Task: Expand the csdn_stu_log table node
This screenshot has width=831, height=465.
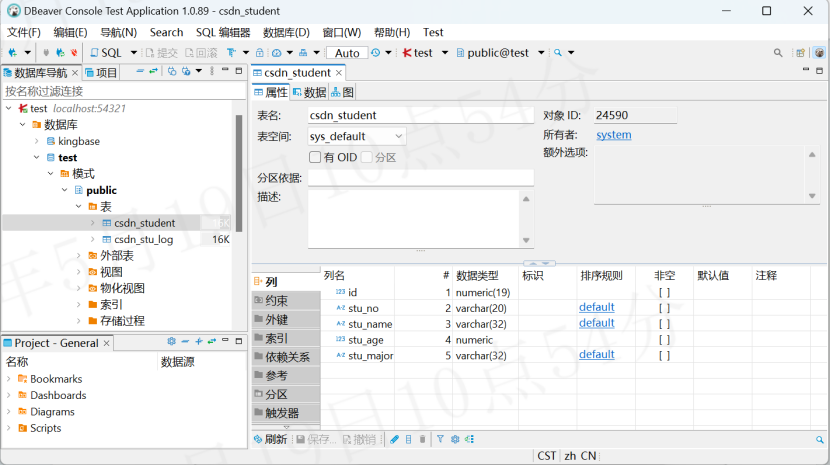Action: tap(93, 239)
